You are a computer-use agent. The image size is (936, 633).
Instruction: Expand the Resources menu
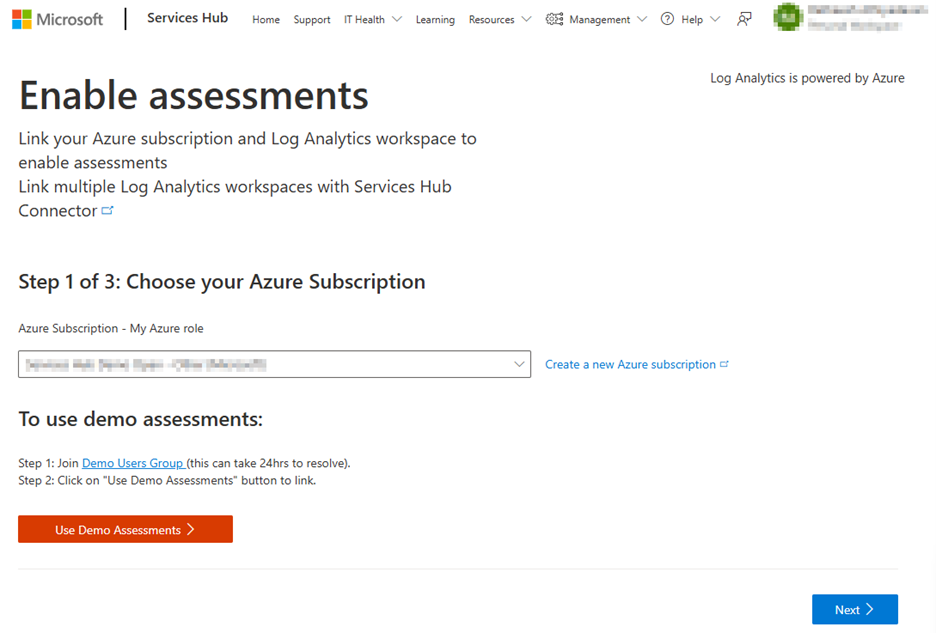click(x=500, y=20)
